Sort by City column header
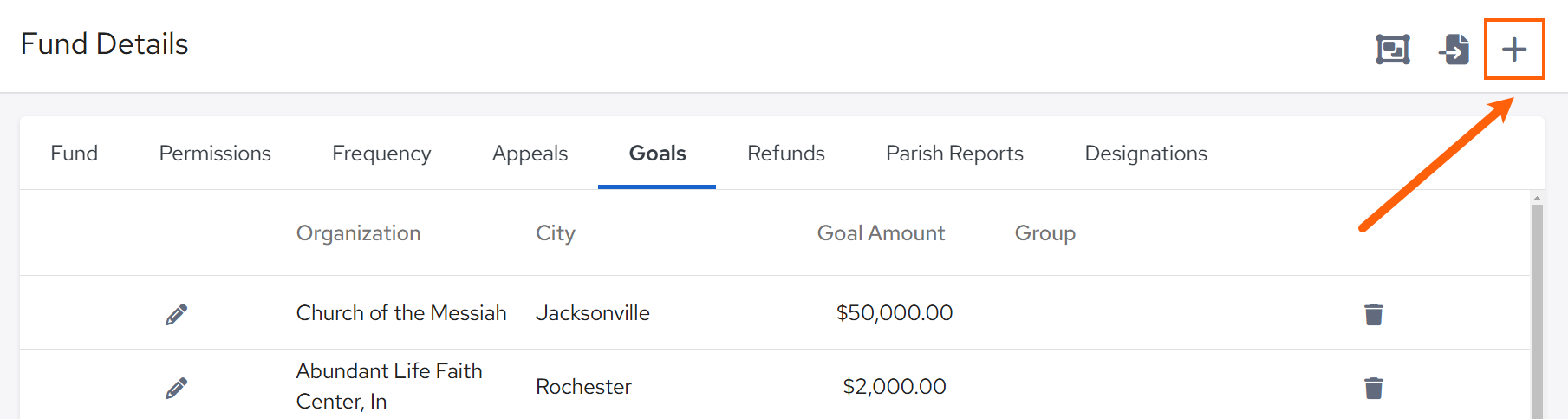The height and width of the screenshot is (419, 1568). point(556,233)
